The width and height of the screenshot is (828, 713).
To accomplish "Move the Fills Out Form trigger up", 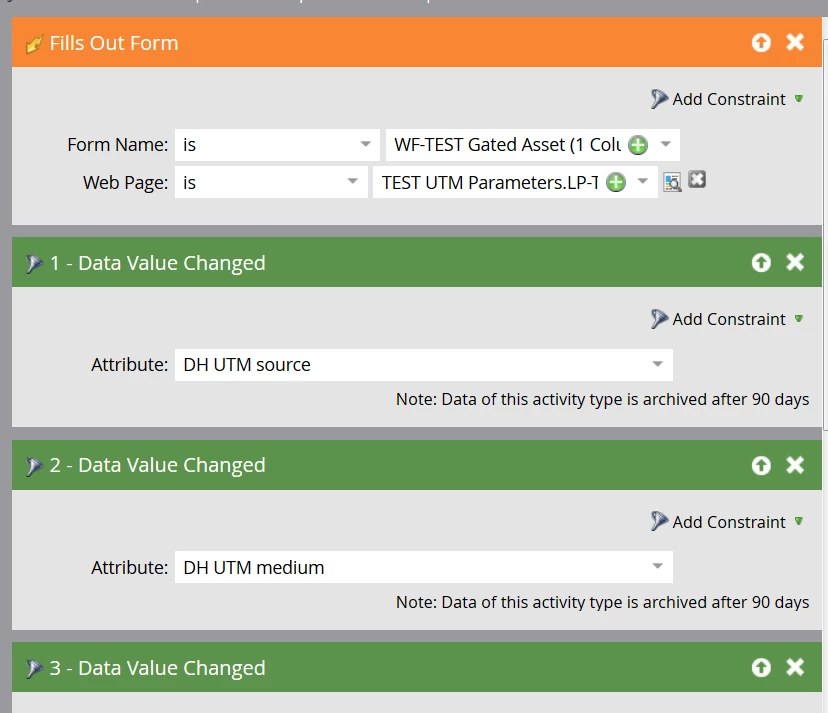I will point(761,43).
